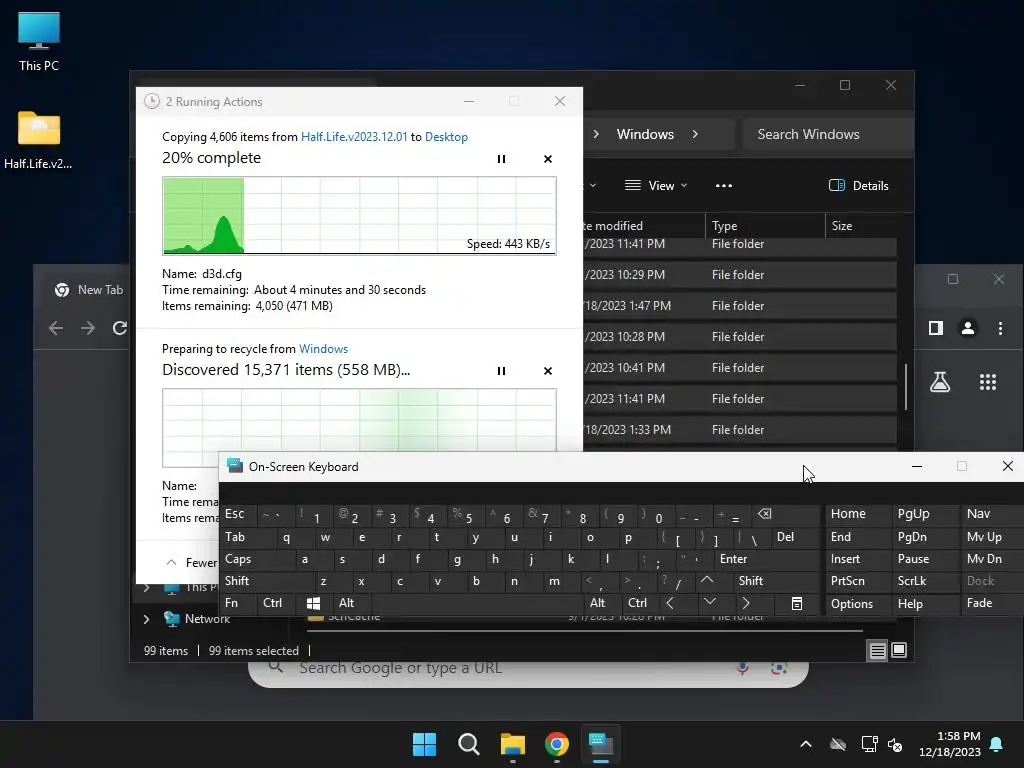Click the copy speed progress graph
This screenshot has height=768, width=1024.
(x=359, y=216)
